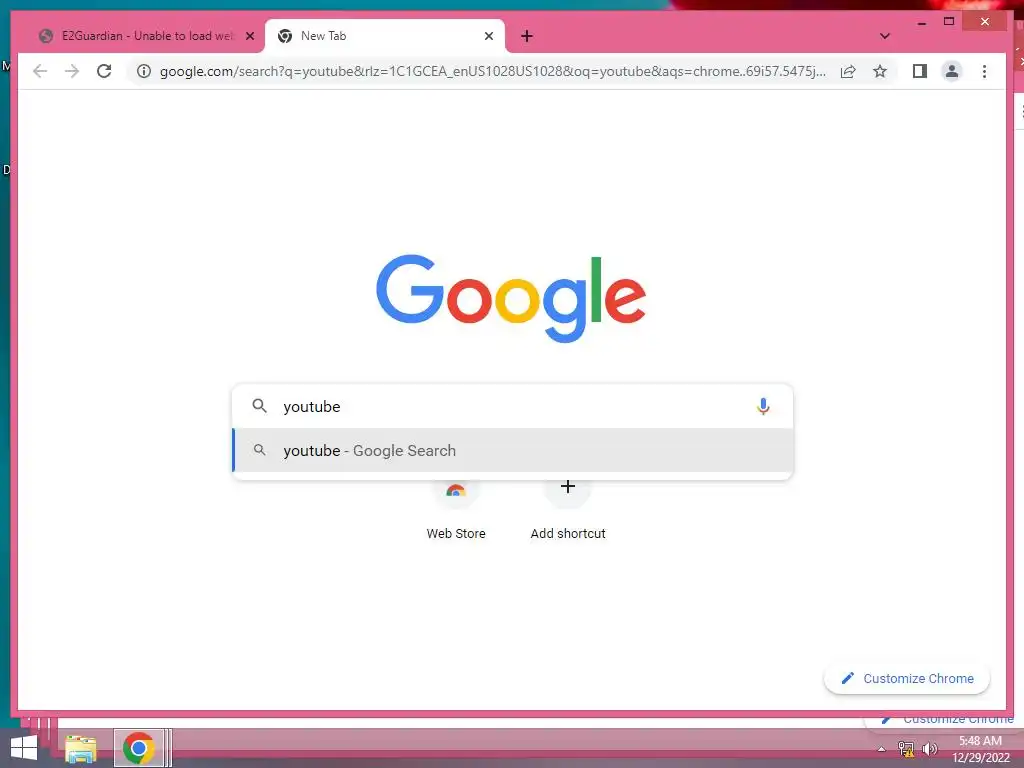Image resolution: width=1024 pixels, height=768 pixels.
Task: Open the side panel icon
Action: [920, 71]
